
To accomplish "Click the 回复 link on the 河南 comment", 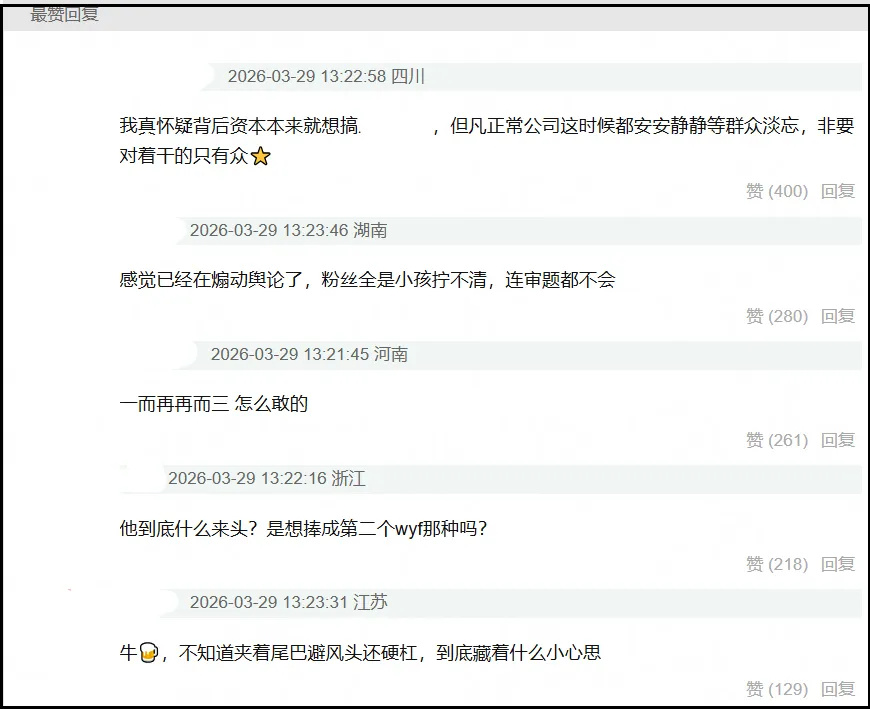I will 840,440.
